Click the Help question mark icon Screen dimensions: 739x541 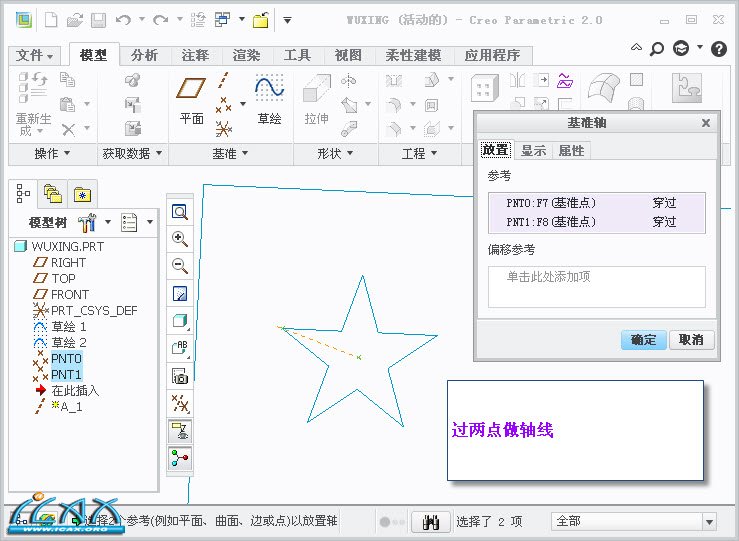pyautogui.click(x=719, y=48)
